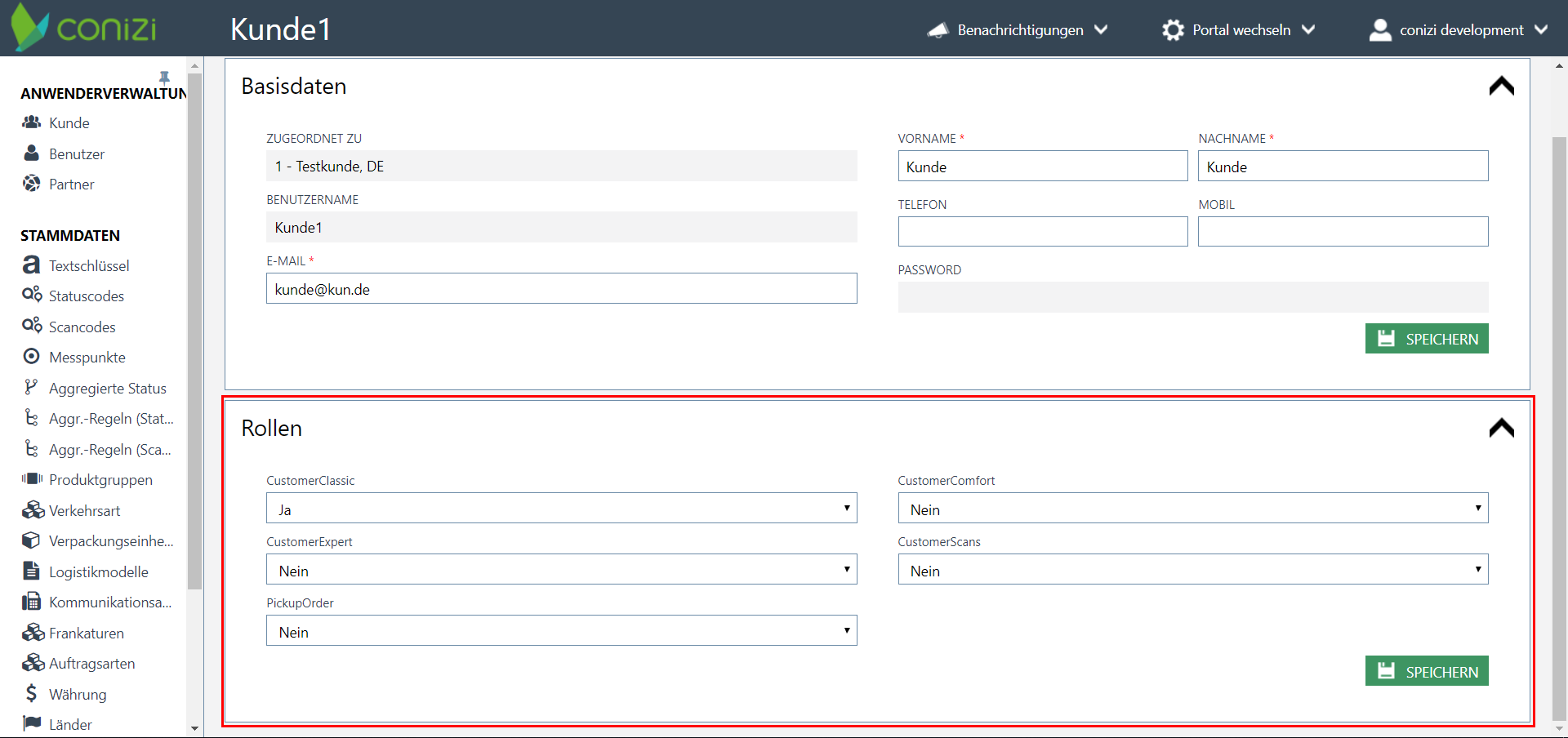
Task: Click the E-Mail input field
Action: pyautogui.click(x=561, y=289)
